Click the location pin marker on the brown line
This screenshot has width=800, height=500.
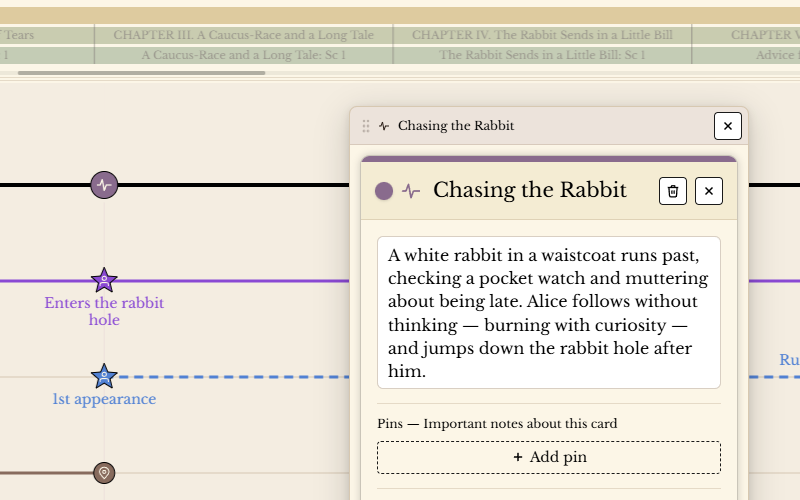coord(104,473)
